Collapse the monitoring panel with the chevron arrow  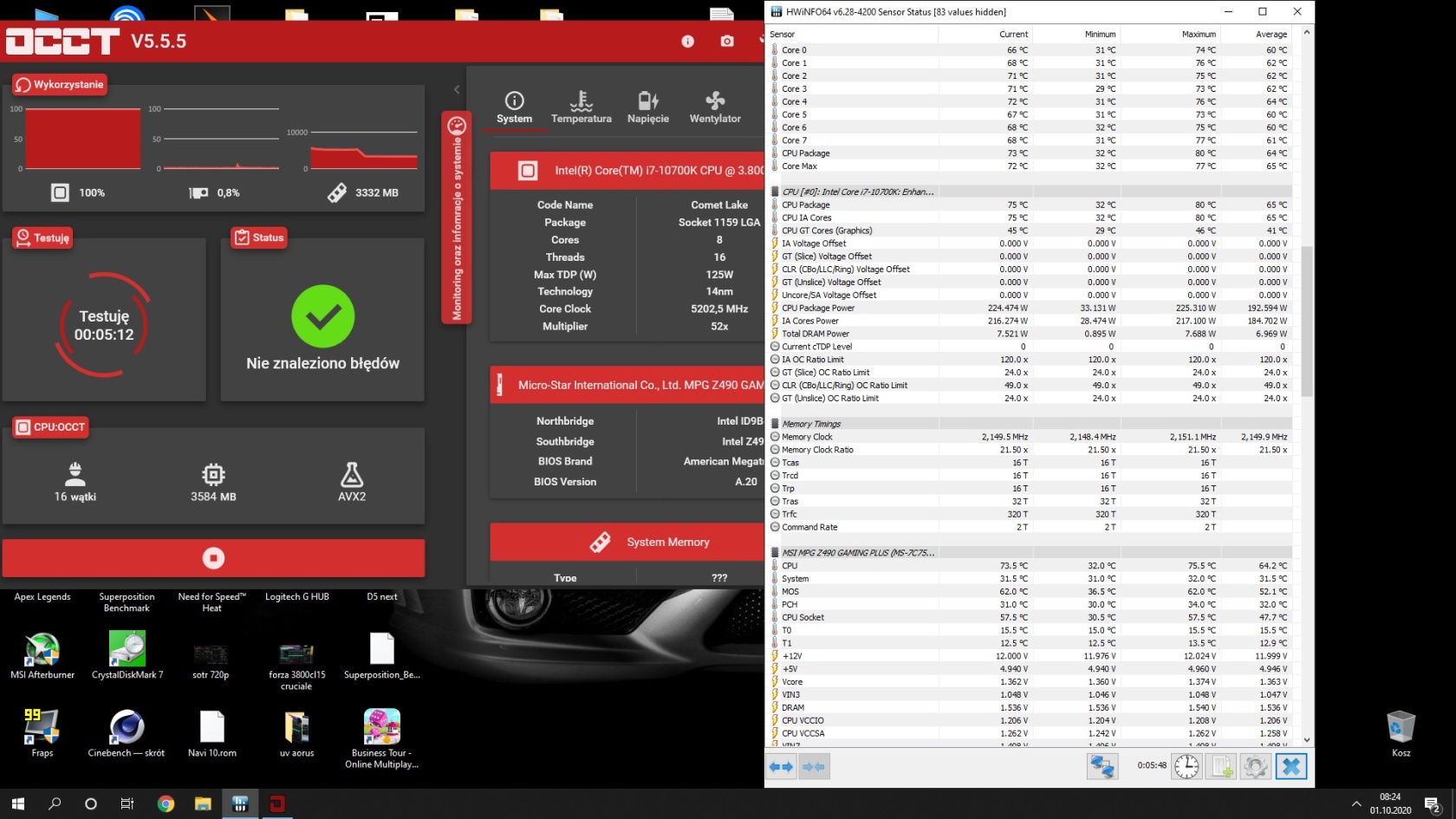point(457,89)
